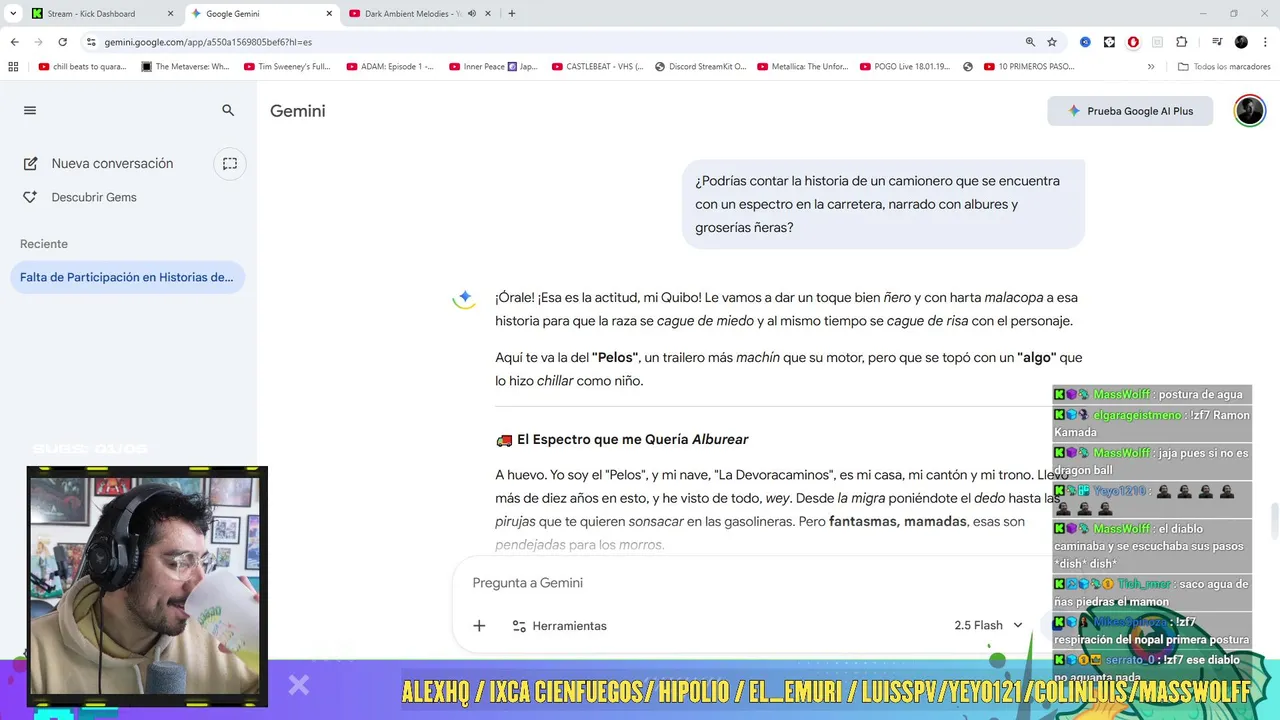Expand the tab search dropdown arrow

(13, 14)
